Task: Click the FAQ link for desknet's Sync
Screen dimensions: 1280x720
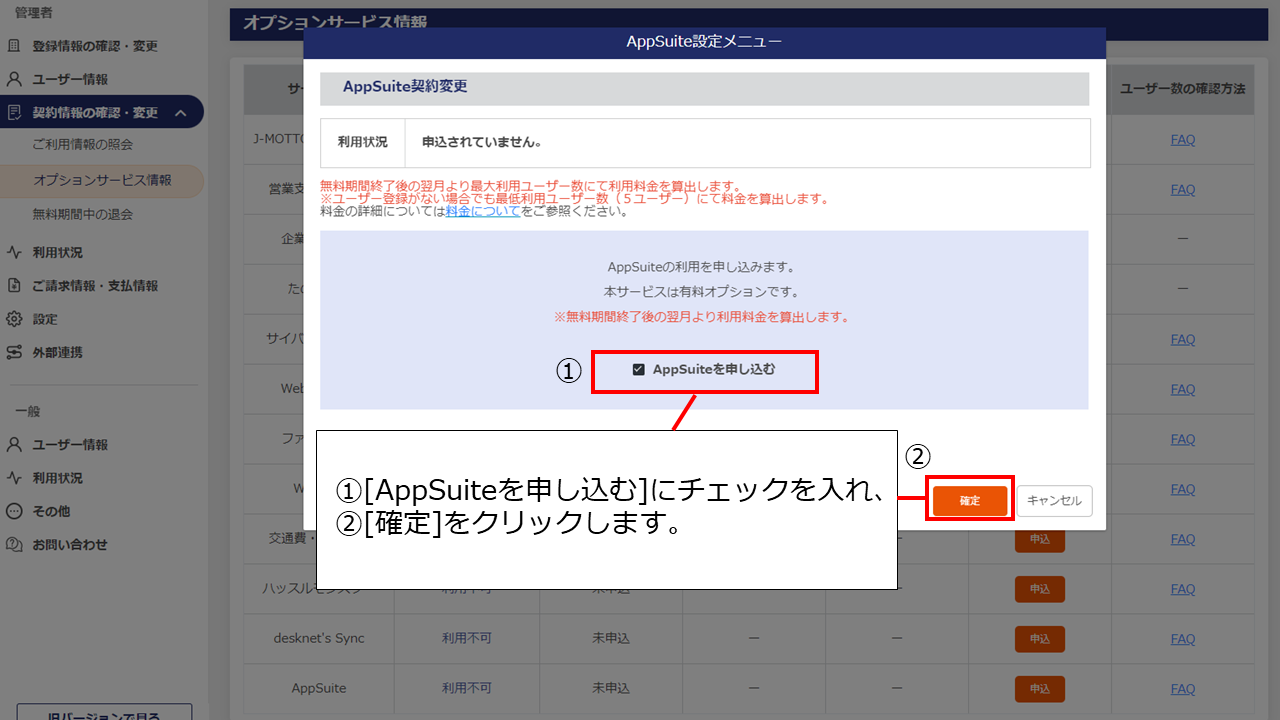Action: [x=1183, y=638]
